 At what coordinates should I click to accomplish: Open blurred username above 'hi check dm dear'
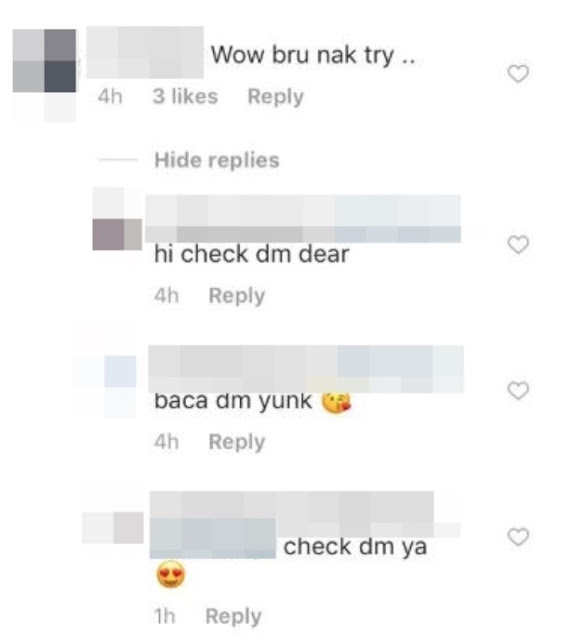click(303, 218)
